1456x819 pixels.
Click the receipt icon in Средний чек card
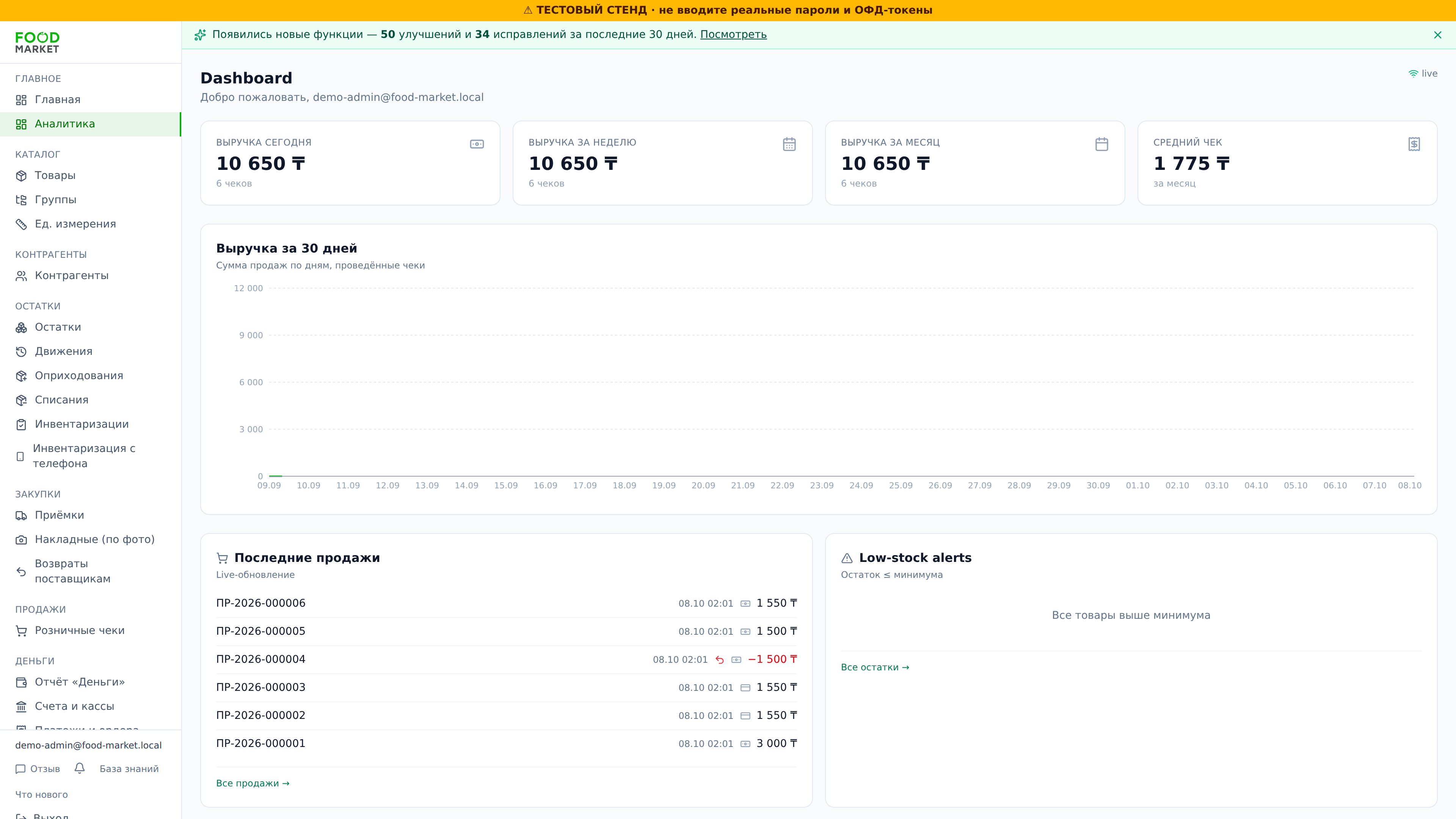[x=1414, y=144]
